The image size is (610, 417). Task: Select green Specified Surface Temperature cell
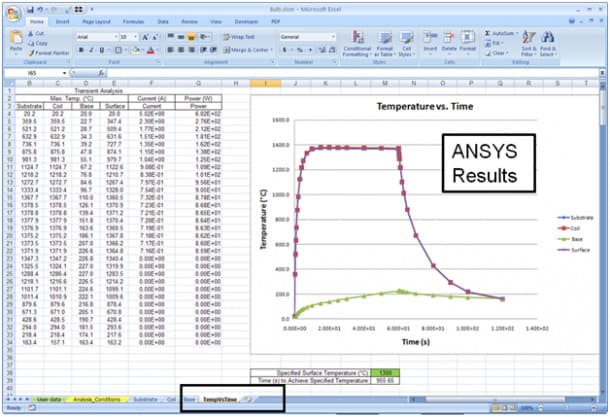(x=385, y=373)
